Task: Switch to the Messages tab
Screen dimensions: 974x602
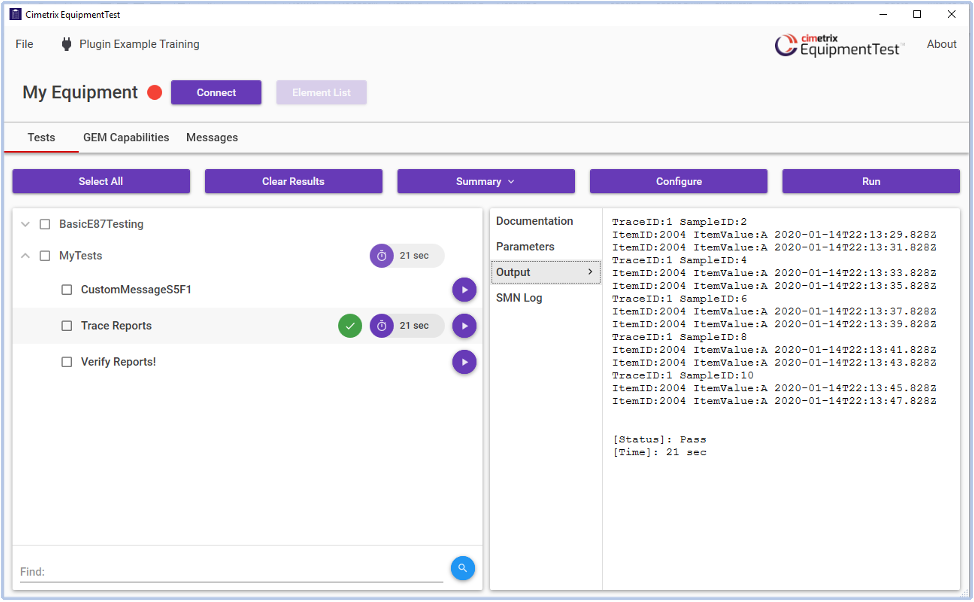Action: 212,137
